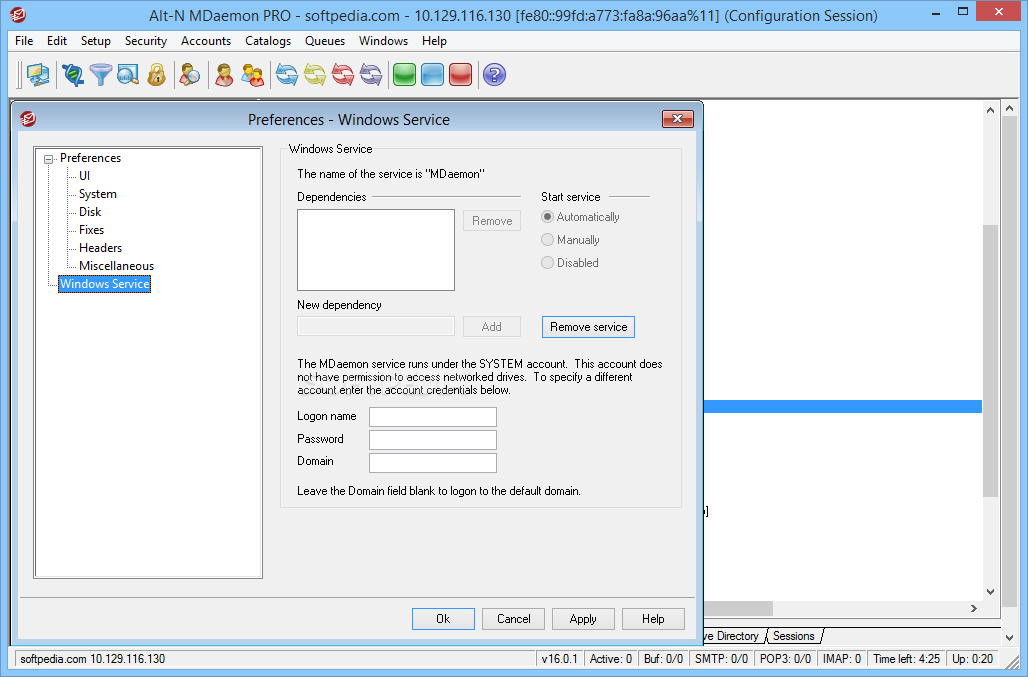Focus the Logon name field
Screen dimensions: 1028x677
(433, 417)
